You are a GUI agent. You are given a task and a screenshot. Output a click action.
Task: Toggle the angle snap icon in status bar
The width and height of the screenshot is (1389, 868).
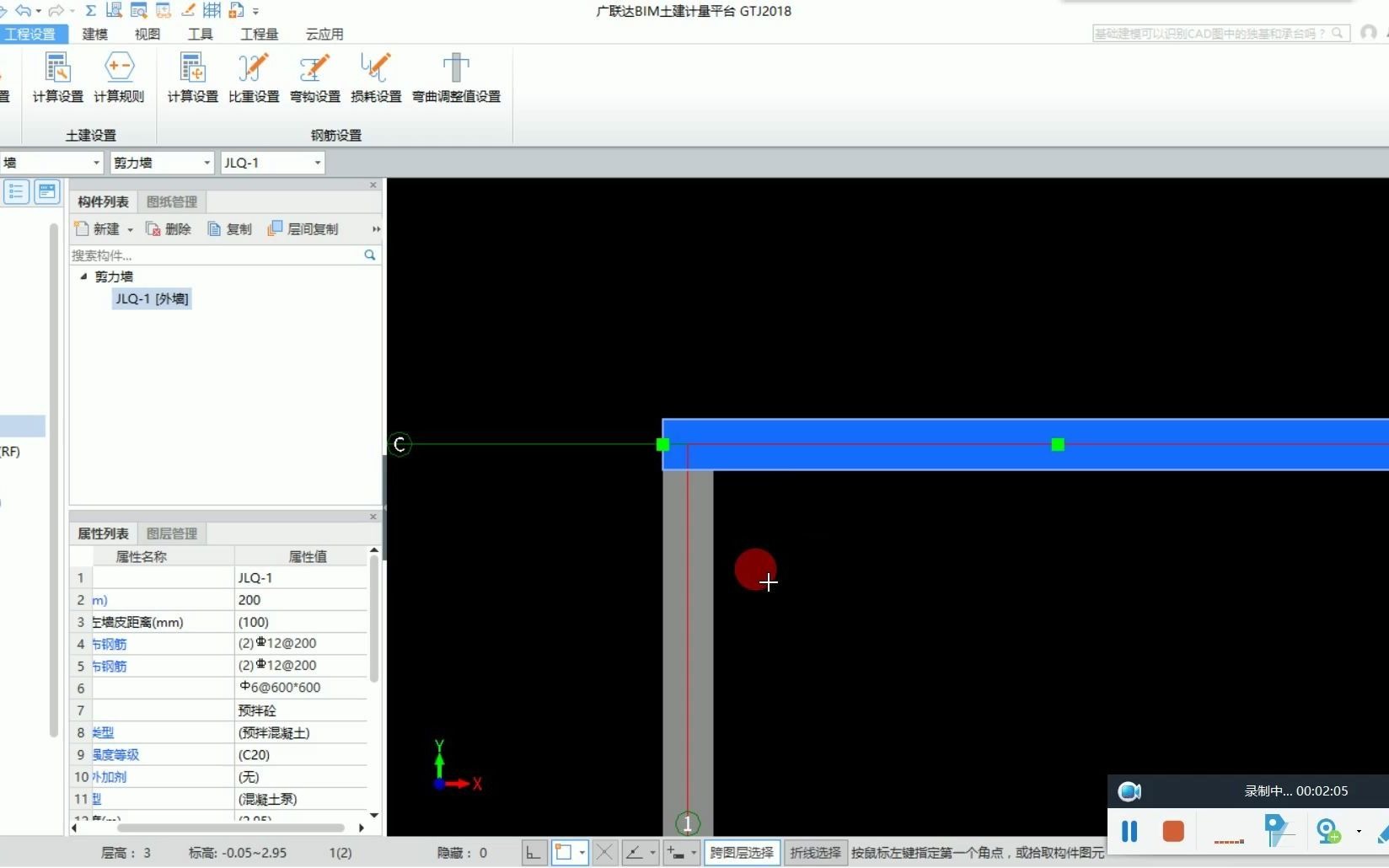pos(634,853)
